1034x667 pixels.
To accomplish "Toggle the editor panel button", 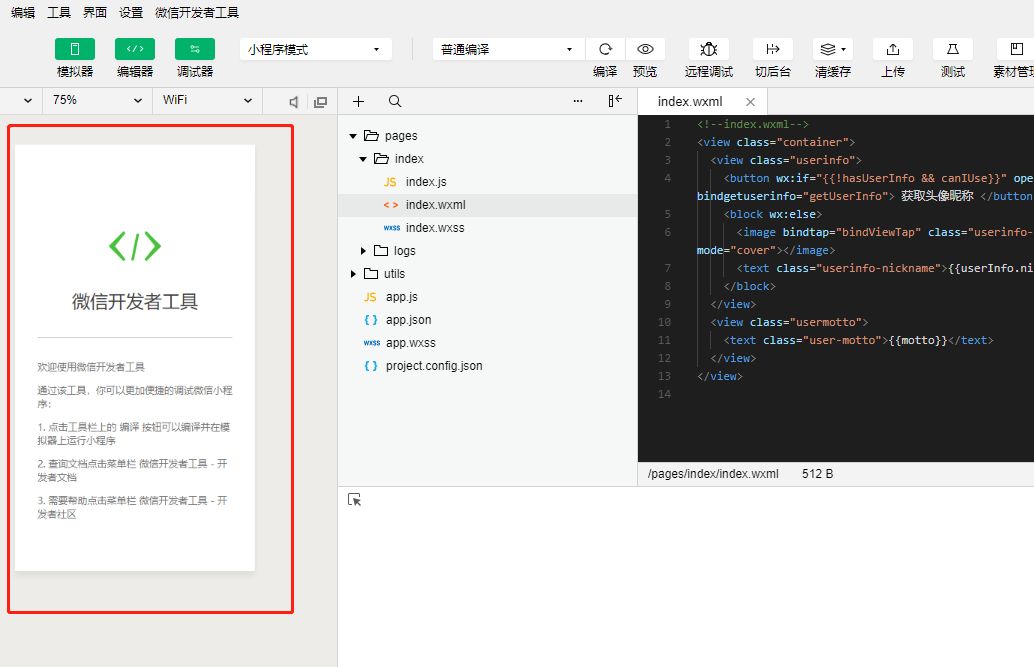I will [135, 49].
